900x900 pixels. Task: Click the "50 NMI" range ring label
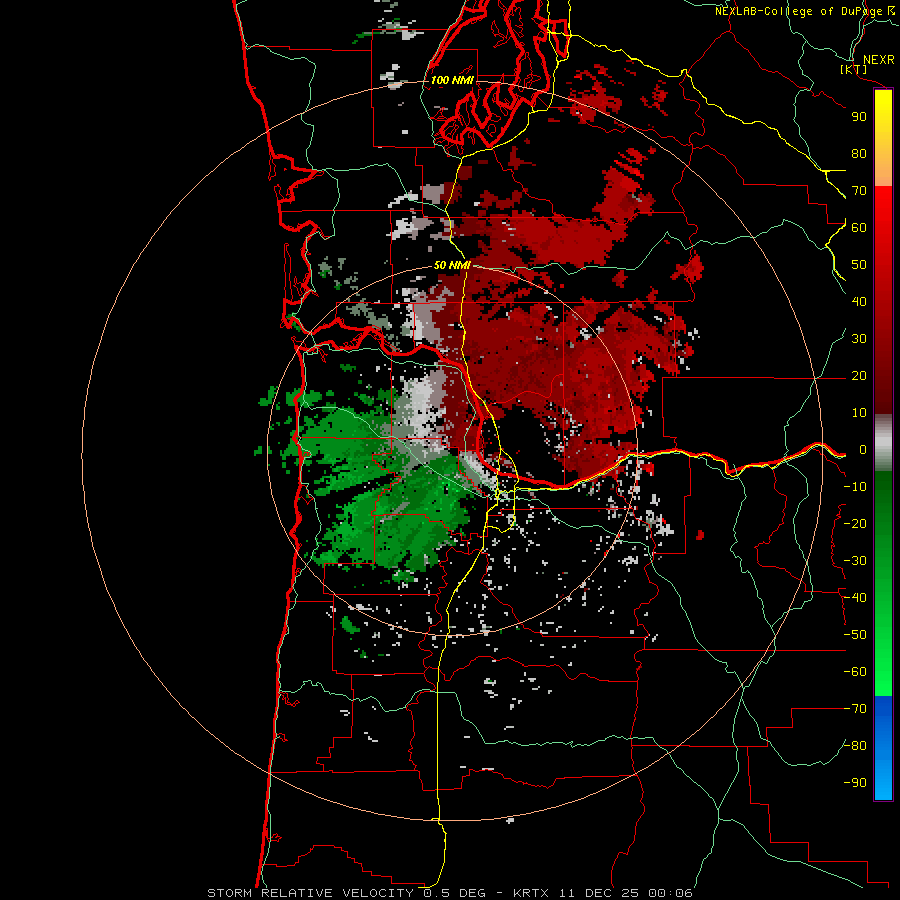(x=452, y=265)
